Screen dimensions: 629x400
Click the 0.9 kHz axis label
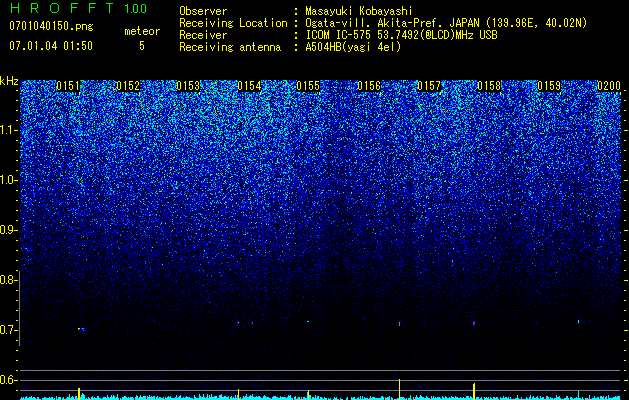click(8, 230)
